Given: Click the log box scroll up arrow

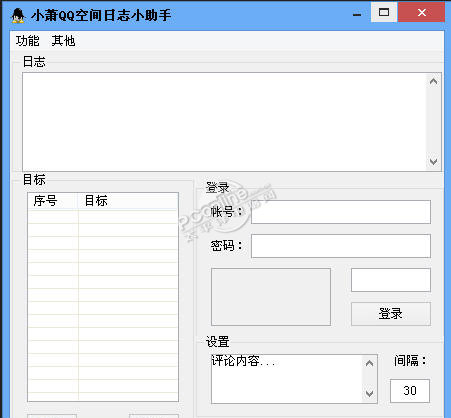Looking at the screenshot, I should pos(433,81).
